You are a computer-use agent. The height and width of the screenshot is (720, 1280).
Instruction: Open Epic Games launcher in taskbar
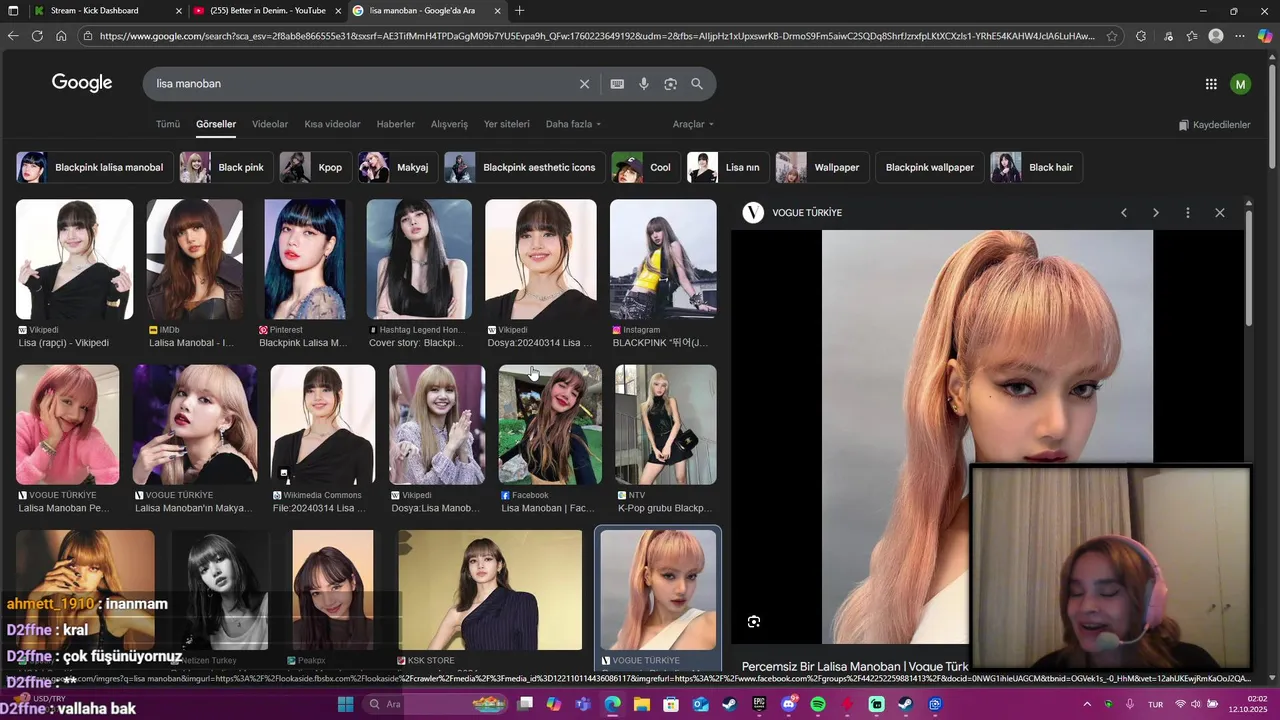tap(759, 704)
